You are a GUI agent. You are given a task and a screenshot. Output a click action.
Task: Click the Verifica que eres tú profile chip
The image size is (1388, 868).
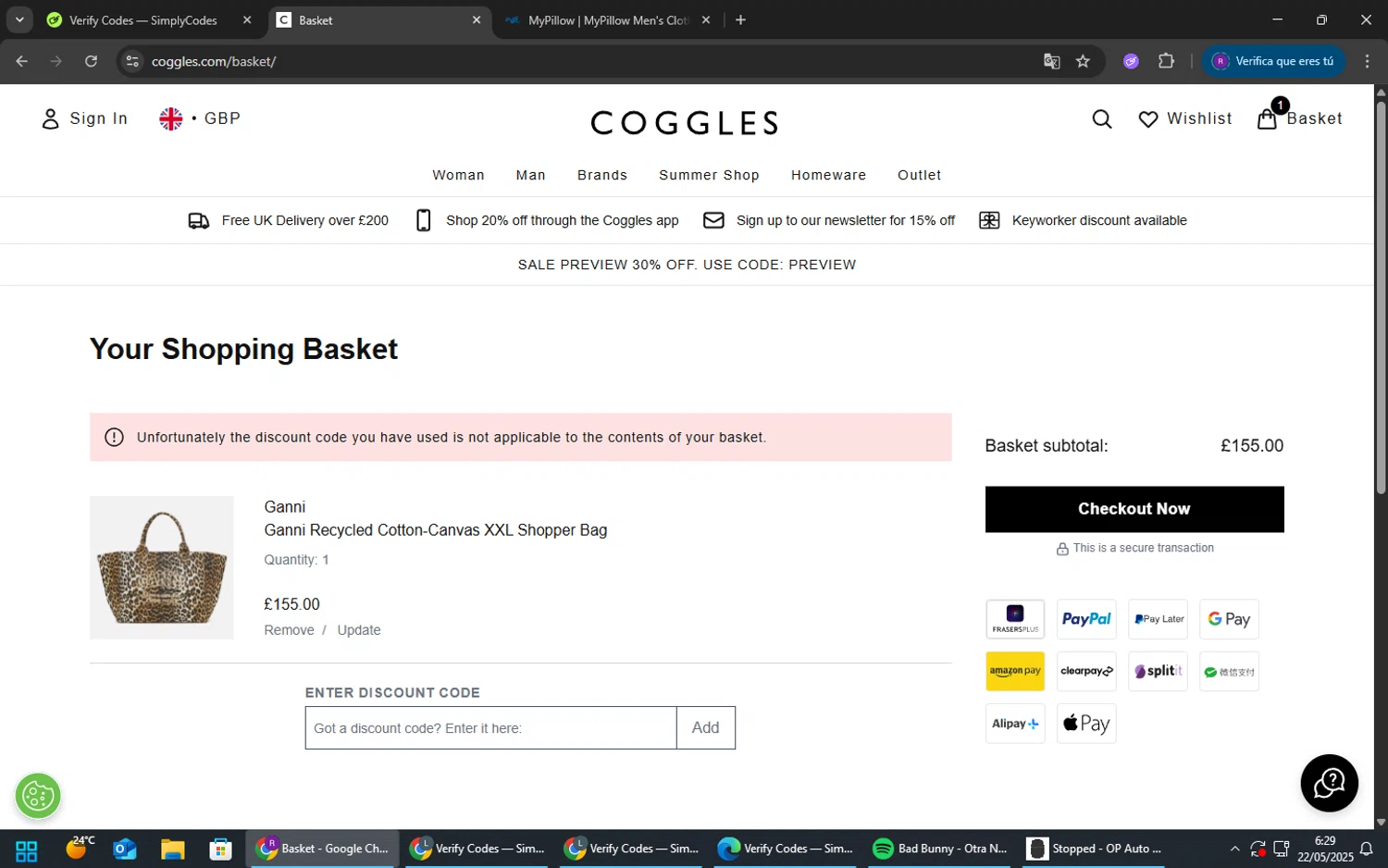click(x=1273, y=61)
